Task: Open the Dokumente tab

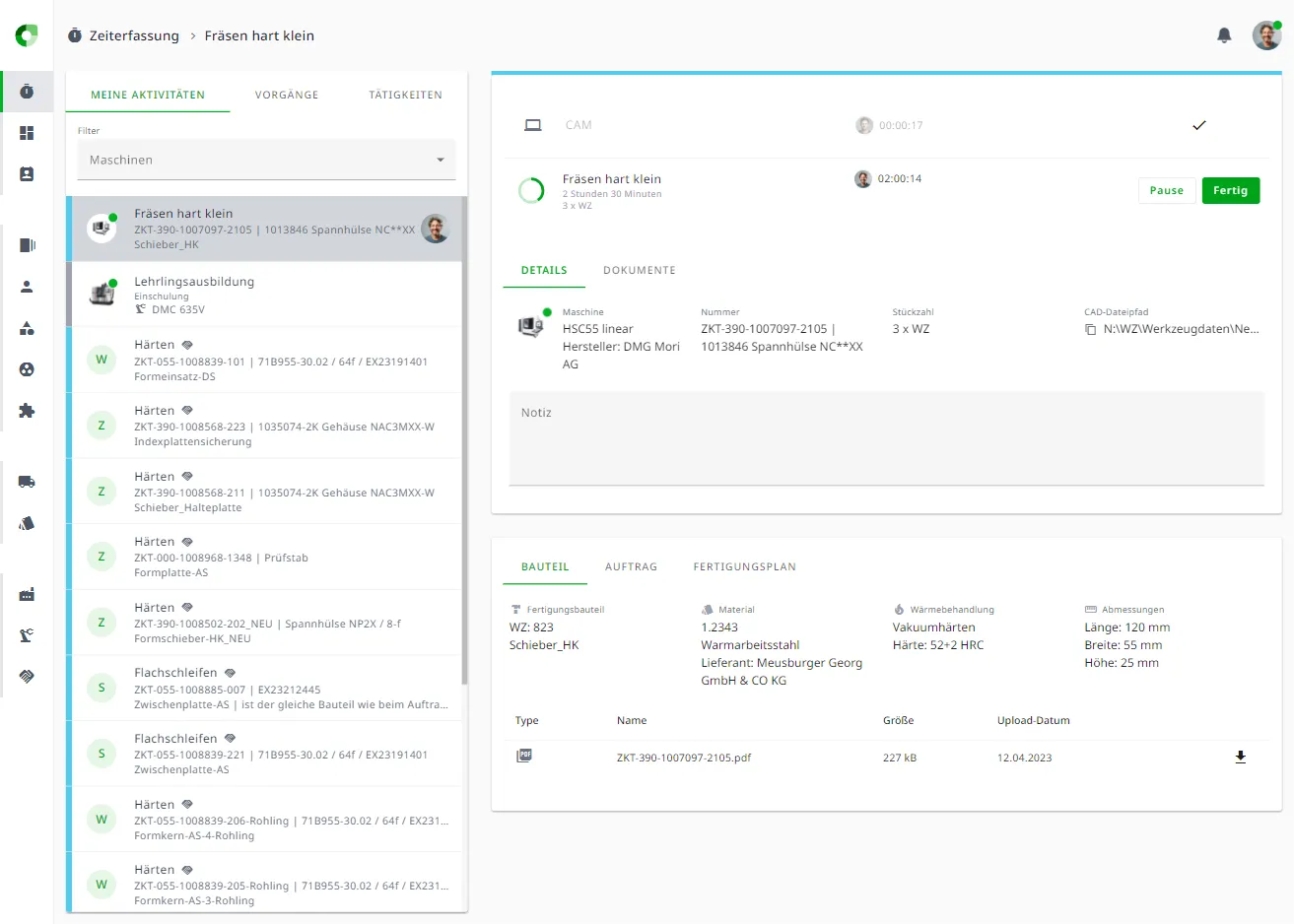Action: pos(639,270)
